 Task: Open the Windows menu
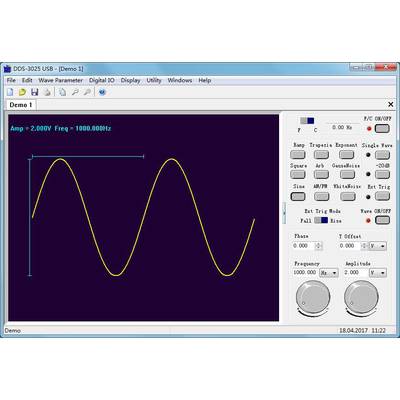(180, 80)
